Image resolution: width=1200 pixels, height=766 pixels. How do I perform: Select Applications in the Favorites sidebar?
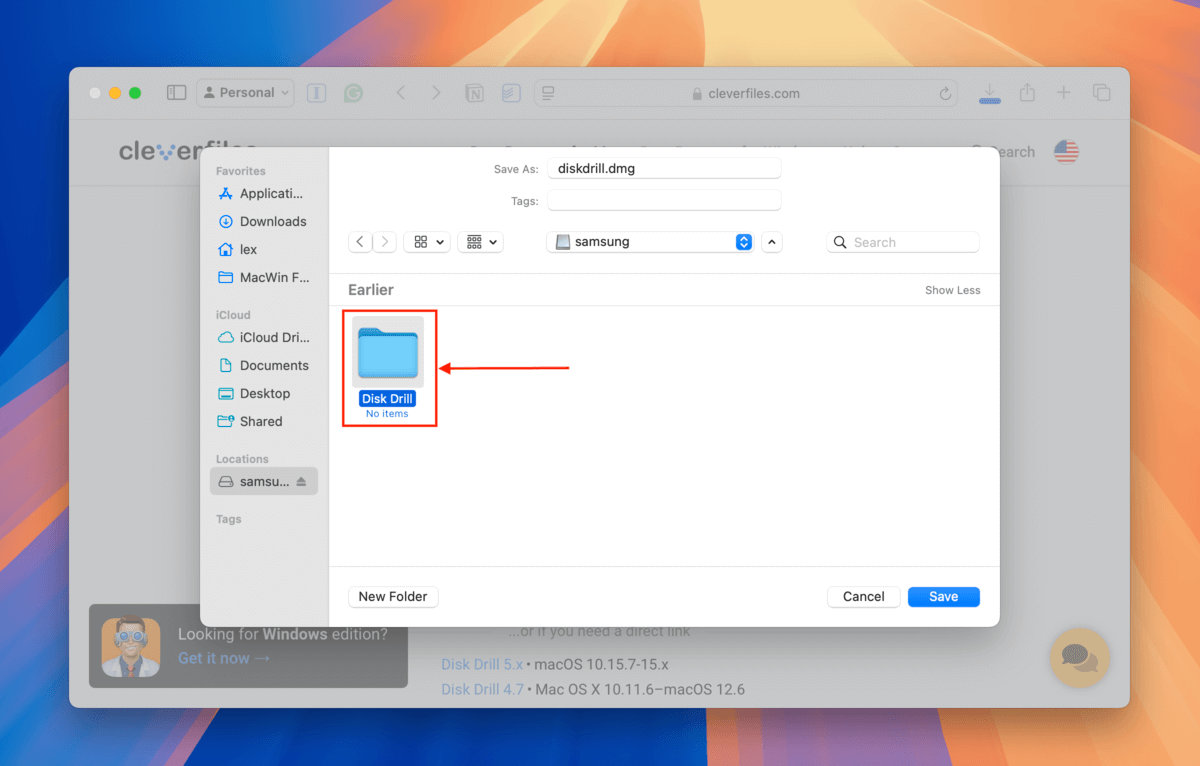[264, 193]
